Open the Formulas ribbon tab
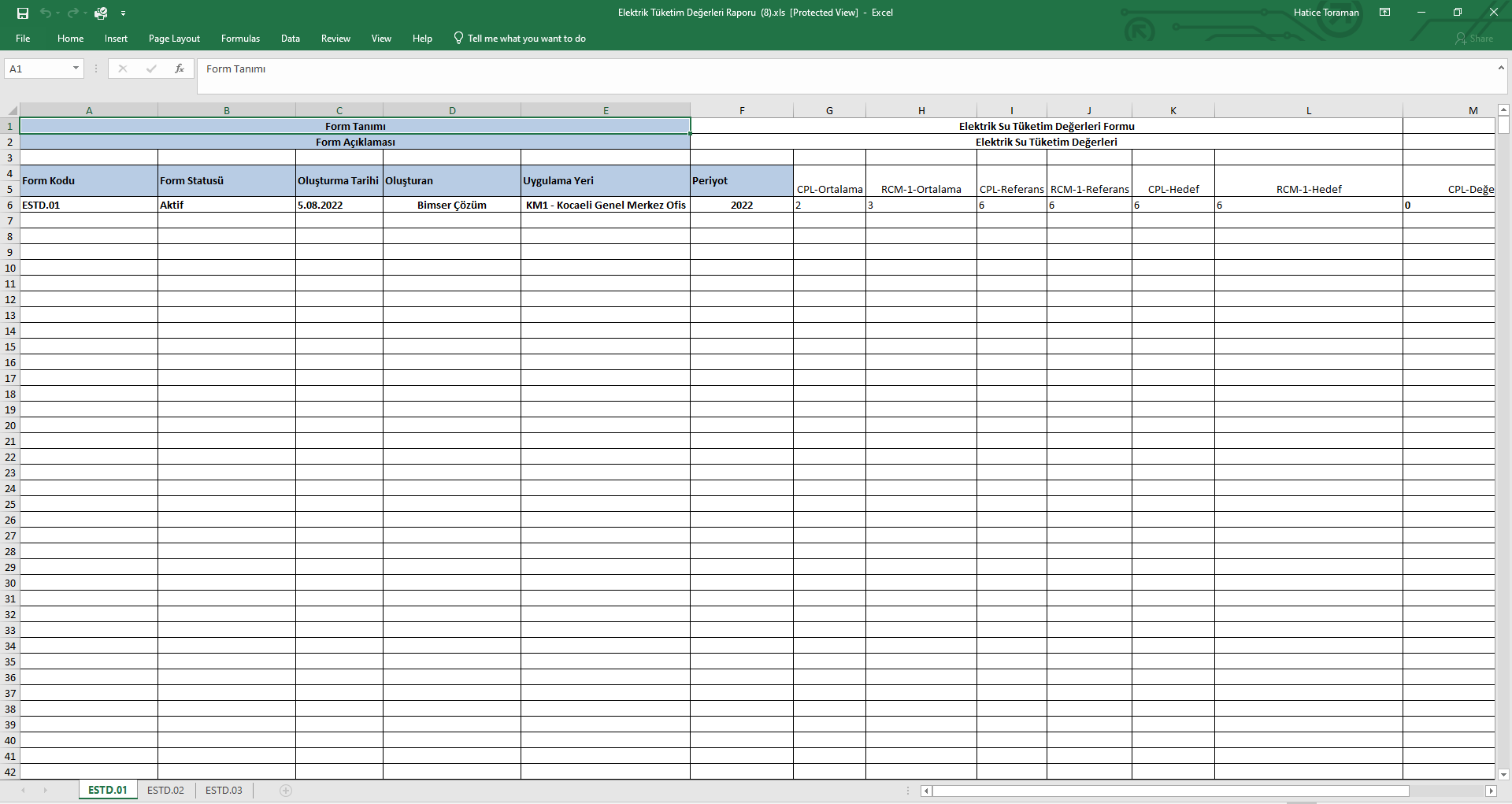The image size is (1512, 804). [x=240, y=39]
